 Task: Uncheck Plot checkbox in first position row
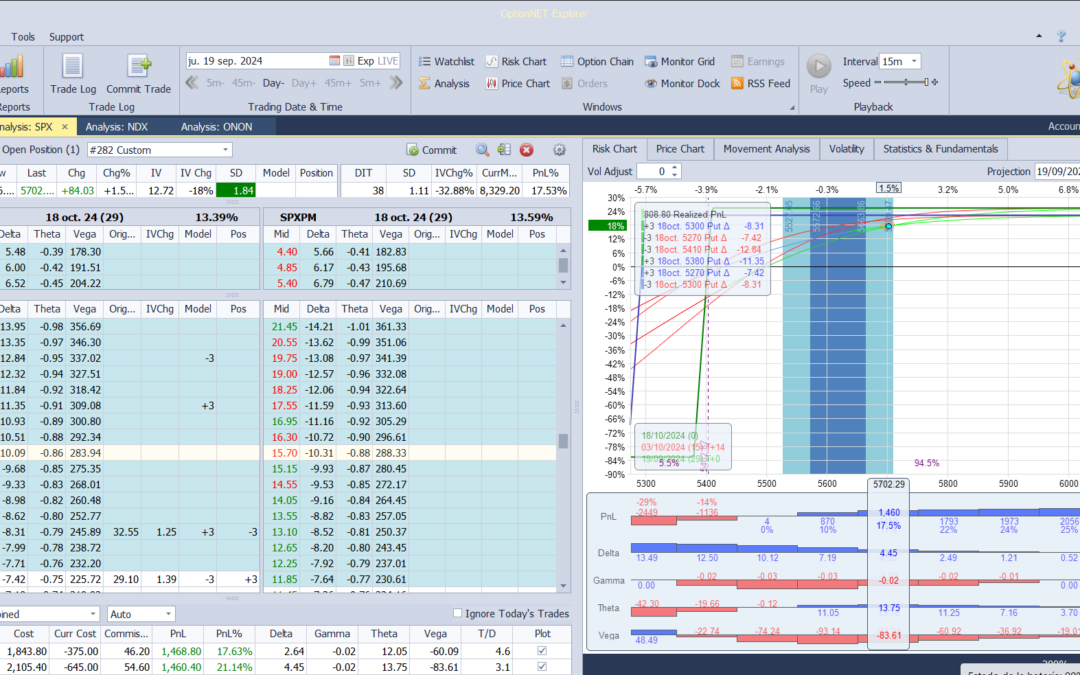tap(542, 651)
